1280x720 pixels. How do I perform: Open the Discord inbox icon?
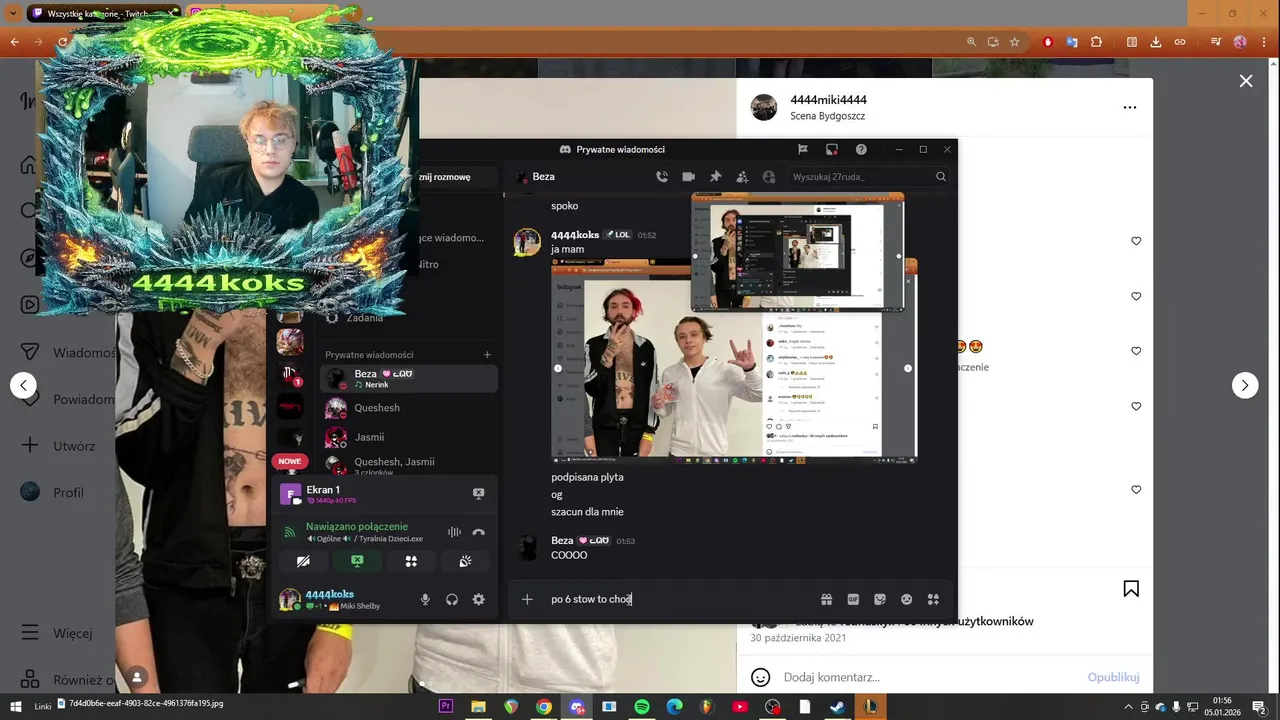coord(831,149)
